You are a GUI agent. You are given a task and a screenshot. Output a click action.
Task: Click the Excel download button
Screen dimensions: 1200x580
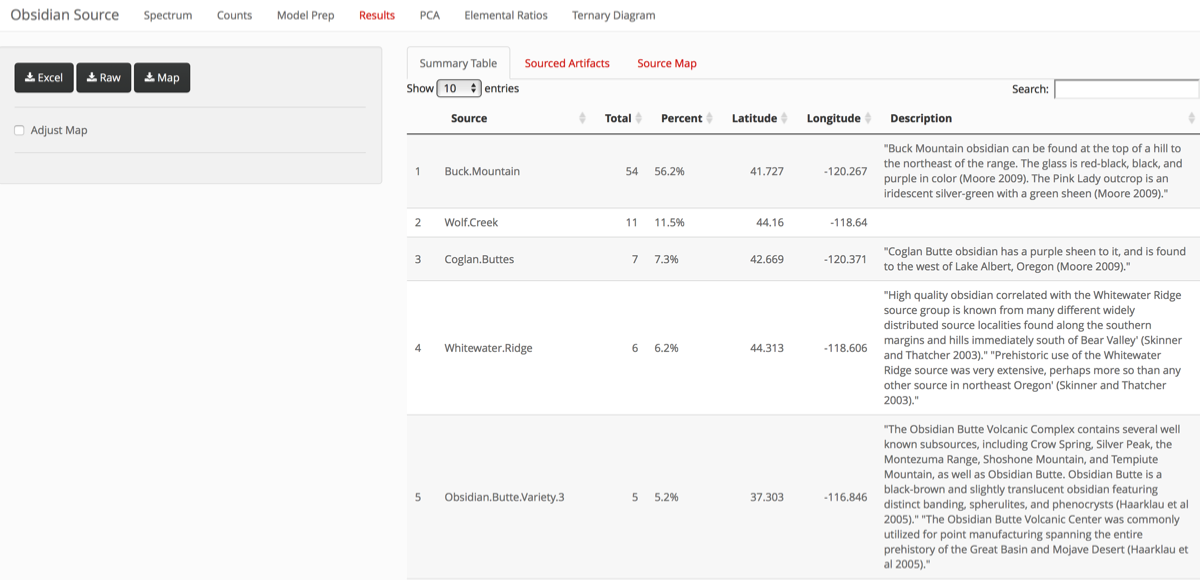(44, 78)
